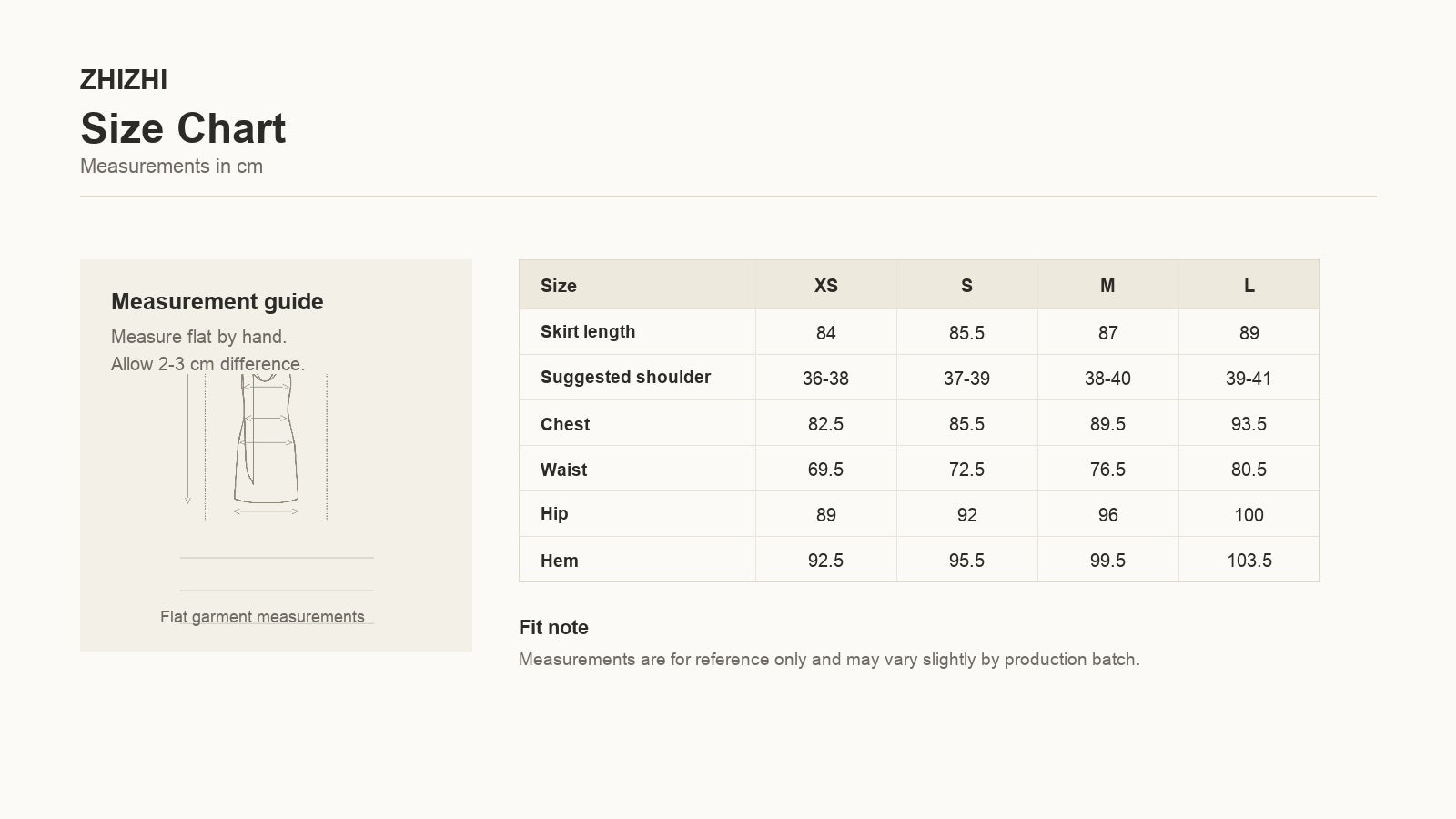Screen dimensions: 1456x819
Task: Select the XS column header
Action: coord(825,286)
